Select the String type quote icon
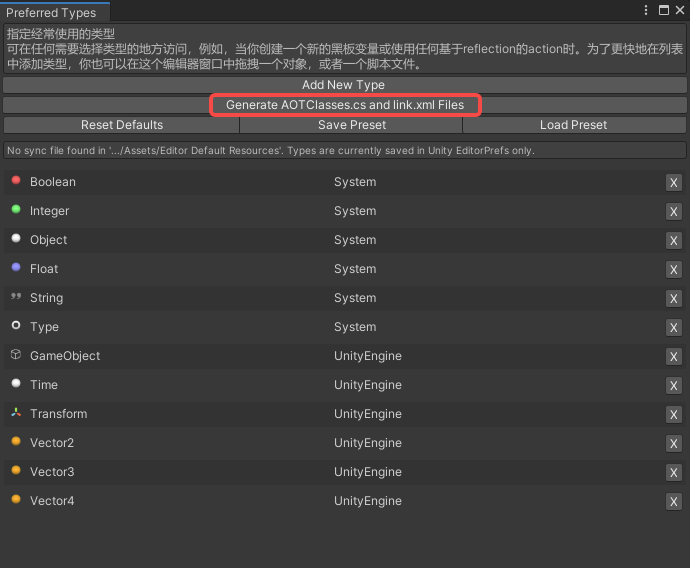690x568 pixels. (x=16, y=298)
